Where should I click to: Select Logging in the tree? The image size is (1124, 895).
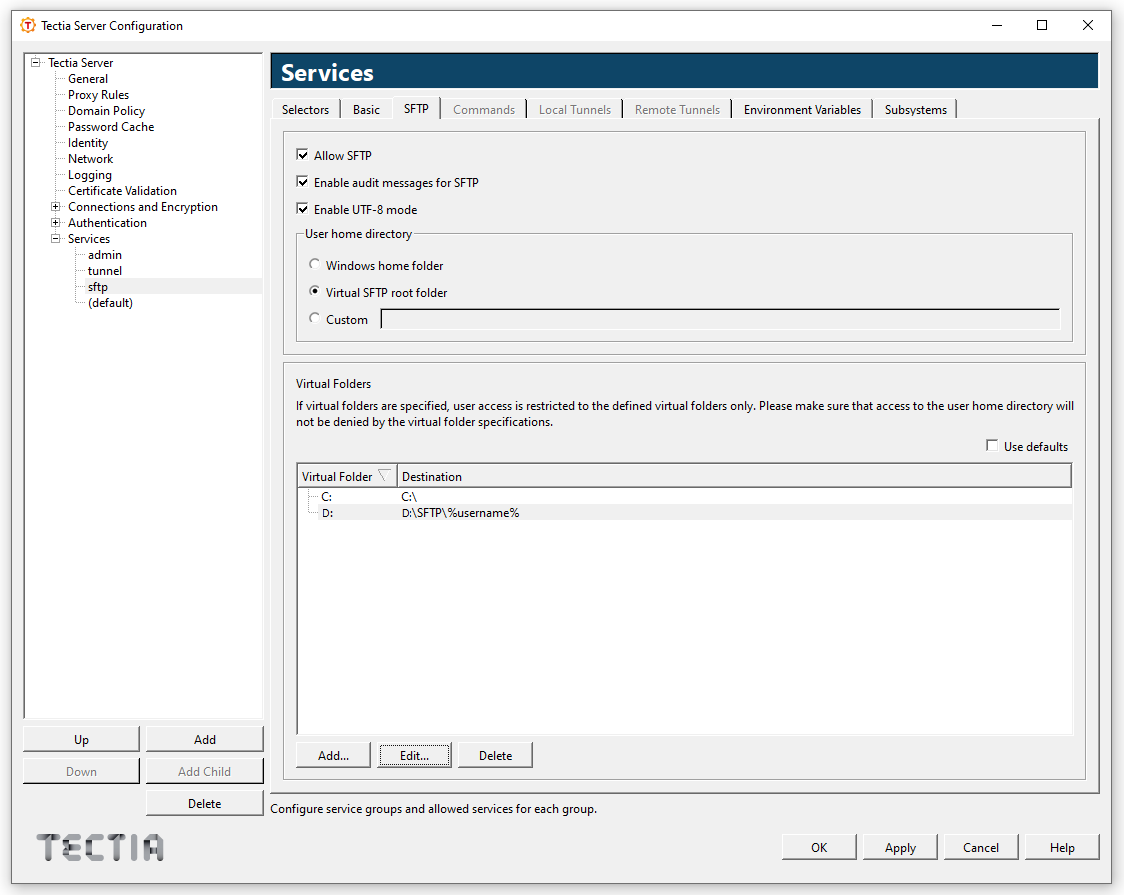pyautogui.click(x=90, y=175)
